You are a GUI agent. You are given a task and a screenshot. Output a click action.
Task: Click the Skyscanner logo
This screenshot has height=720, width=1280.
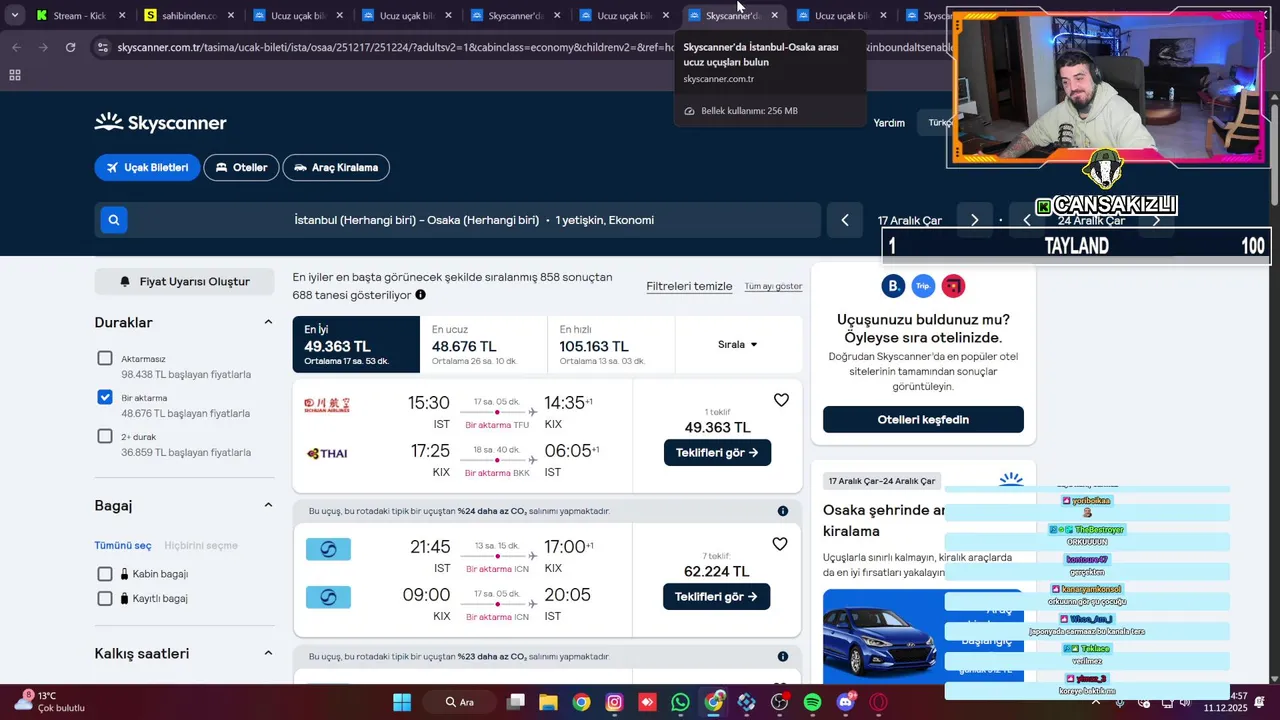tap(160, 123)
